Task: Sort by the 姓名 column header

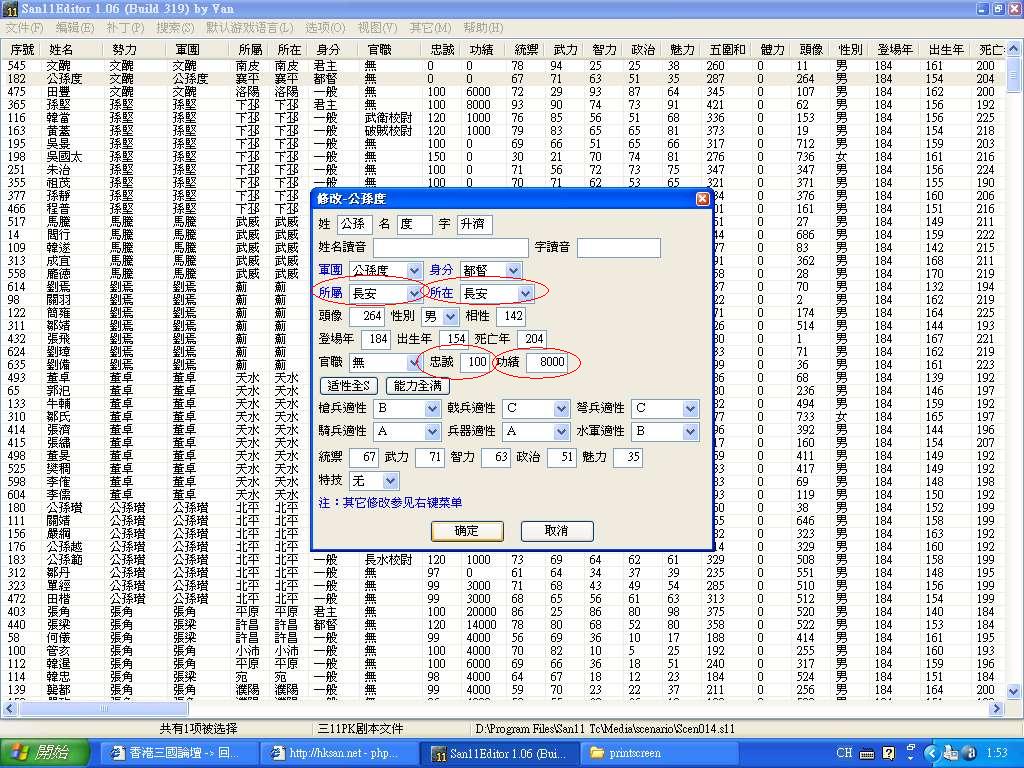Action: tap(72, 50)
